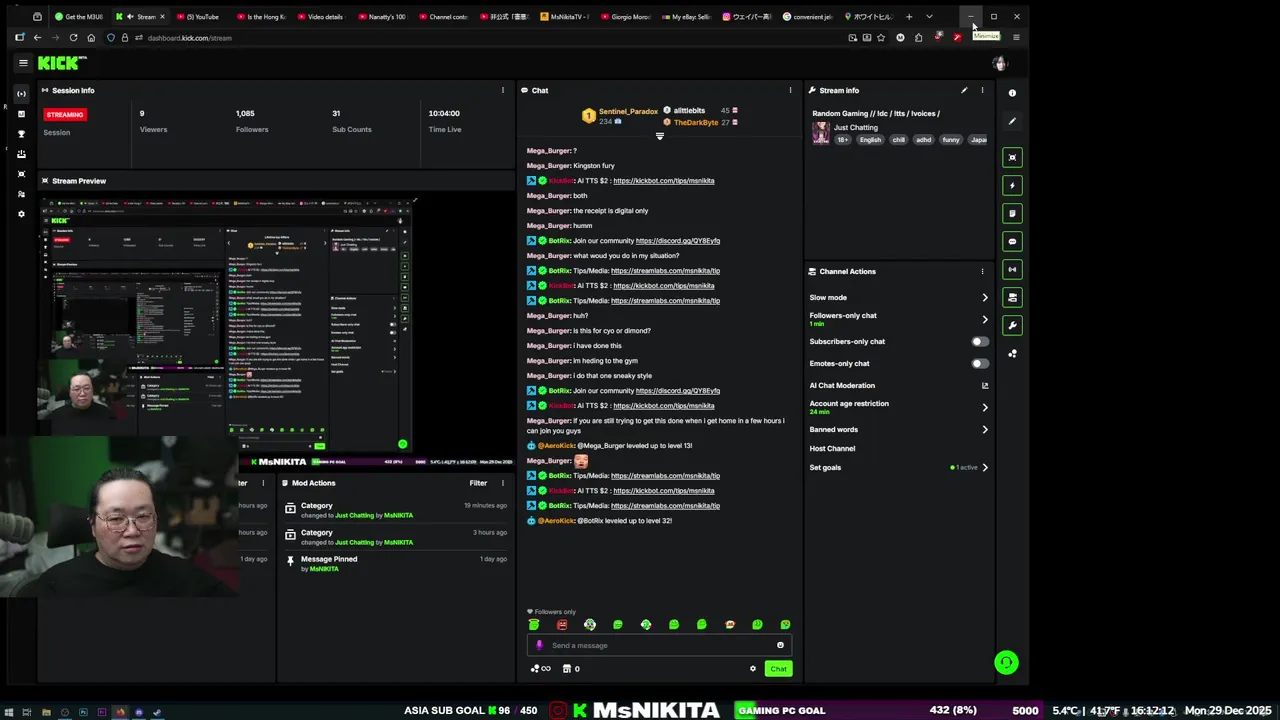Open AI Chat Moderation external link

(x=985, y=385)
